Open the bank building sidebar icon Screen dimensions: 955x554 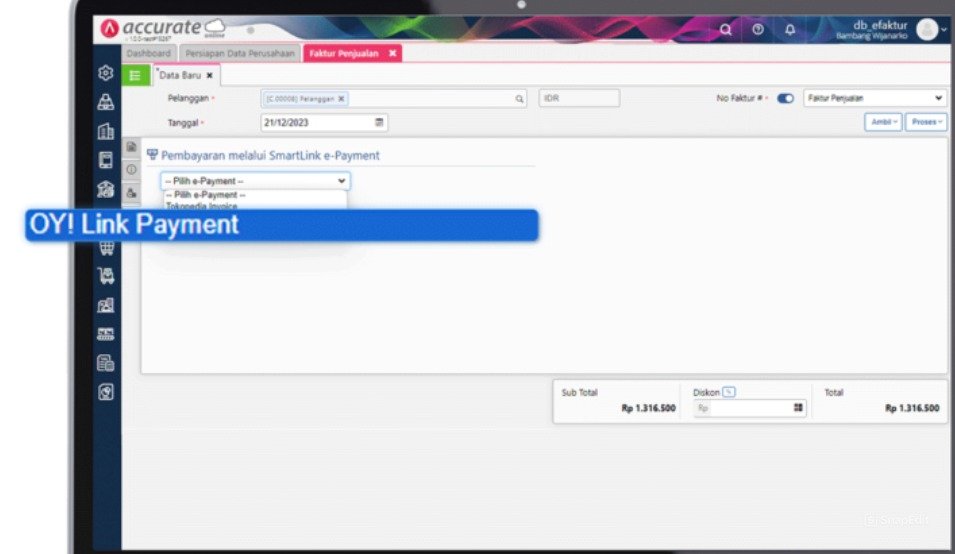click(105, 189)
